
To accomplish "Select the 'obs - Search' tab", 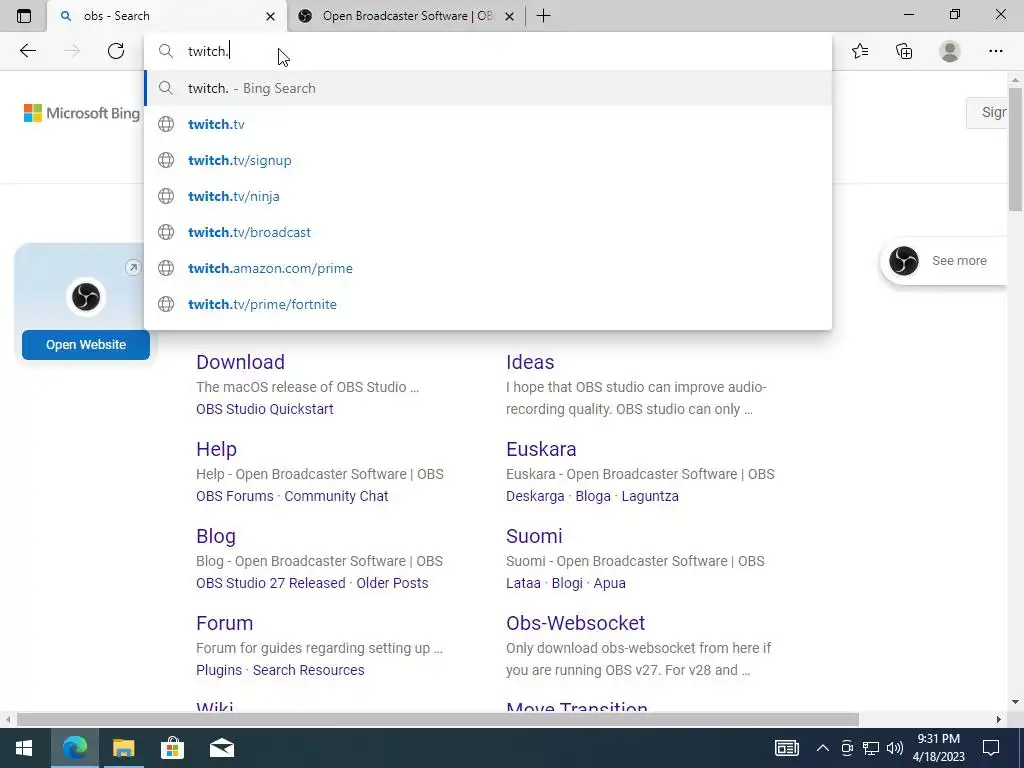I will point(167,16).
